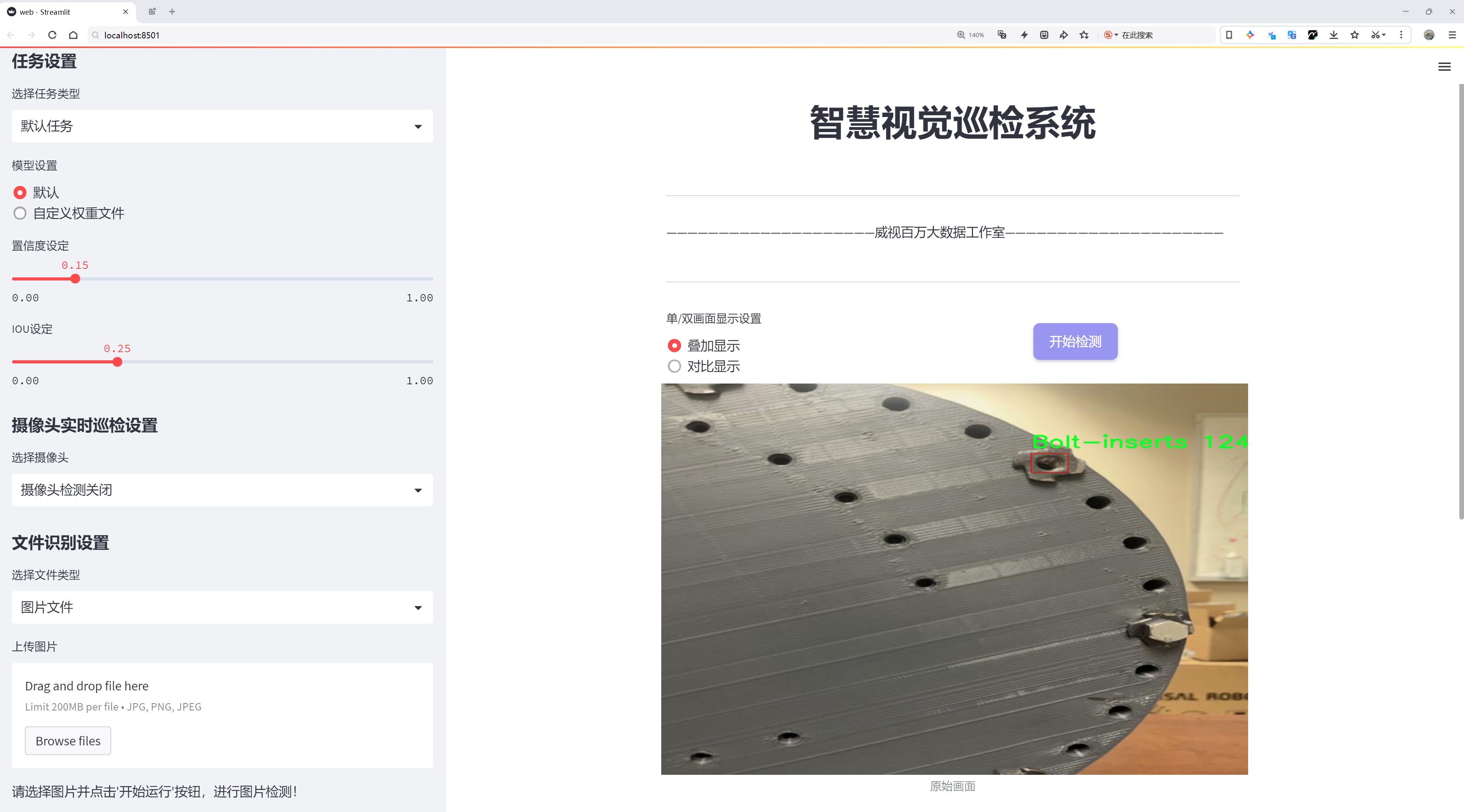Open the Sogou search engine selector
This screenshot has width=1464, height=812.
(1111, 34)
